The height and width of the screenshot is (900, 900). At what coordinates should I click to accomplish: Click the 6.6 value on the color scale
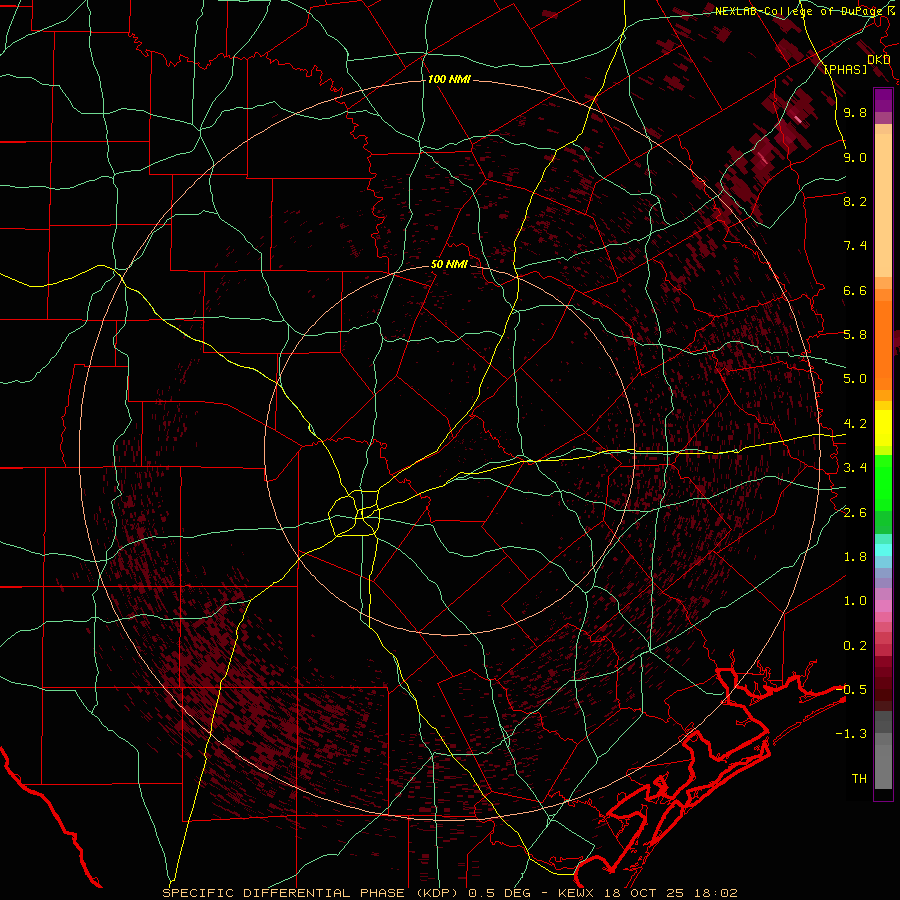tap(855, 290)
